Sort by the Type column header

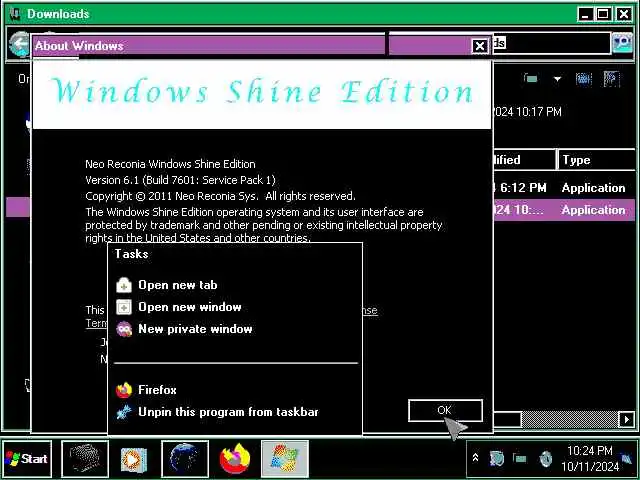coord(597,160)
